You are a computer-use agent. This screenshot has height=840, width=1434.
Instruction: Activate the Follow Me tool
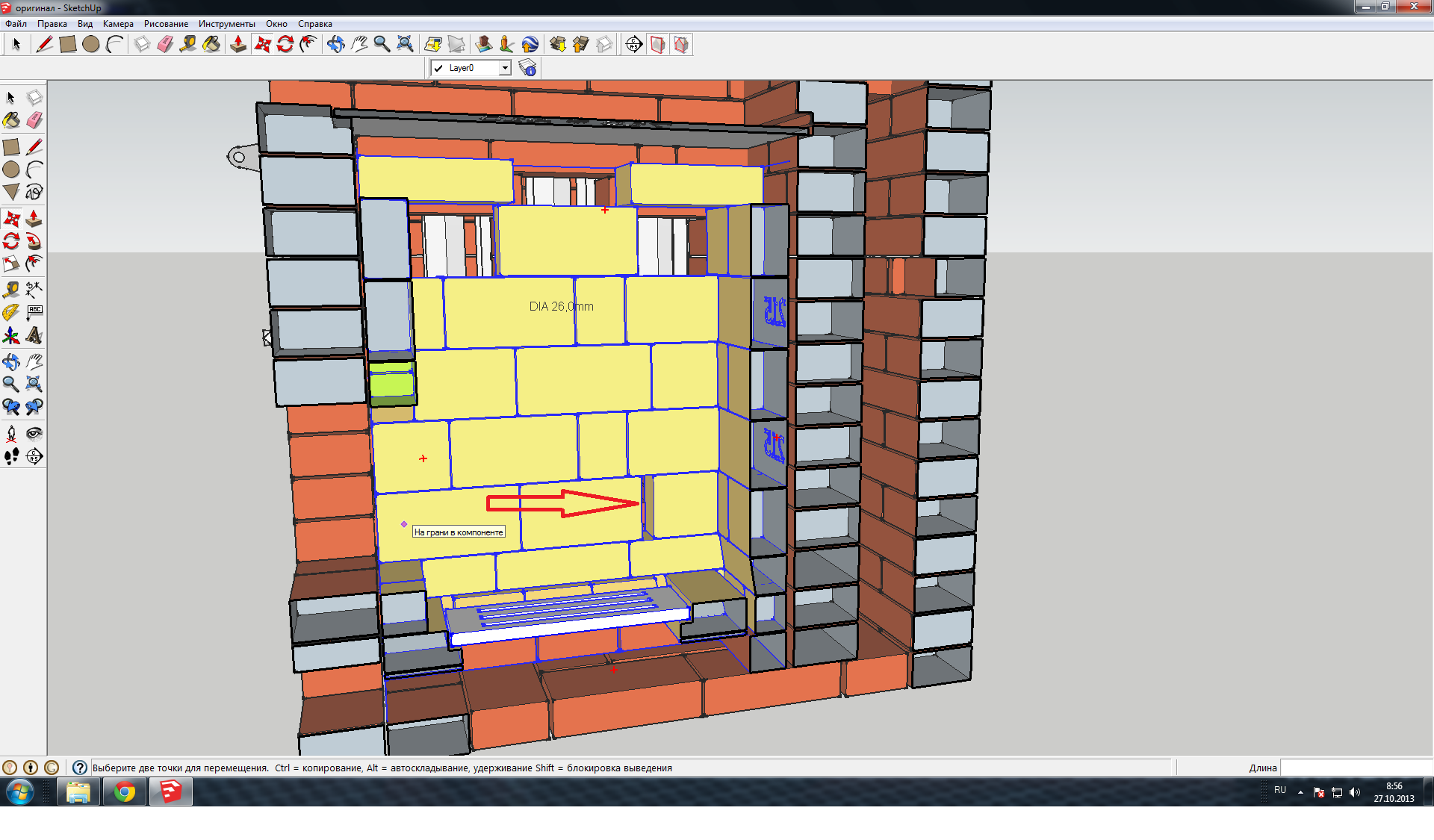click(x=34, y=241)
